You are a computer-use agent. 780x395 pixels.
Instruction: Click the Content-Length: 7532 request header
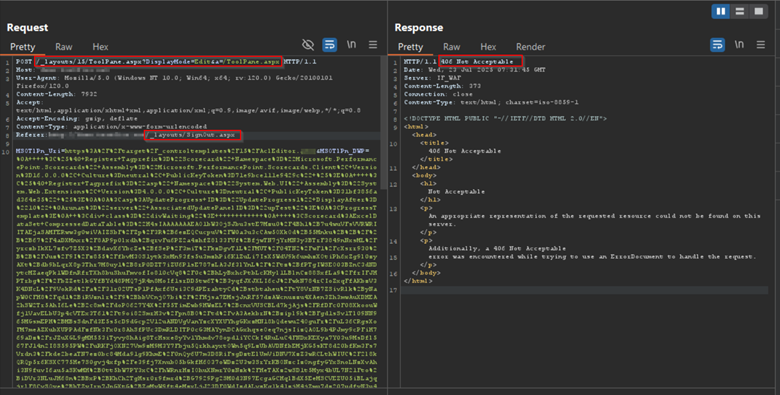point(56,94)
